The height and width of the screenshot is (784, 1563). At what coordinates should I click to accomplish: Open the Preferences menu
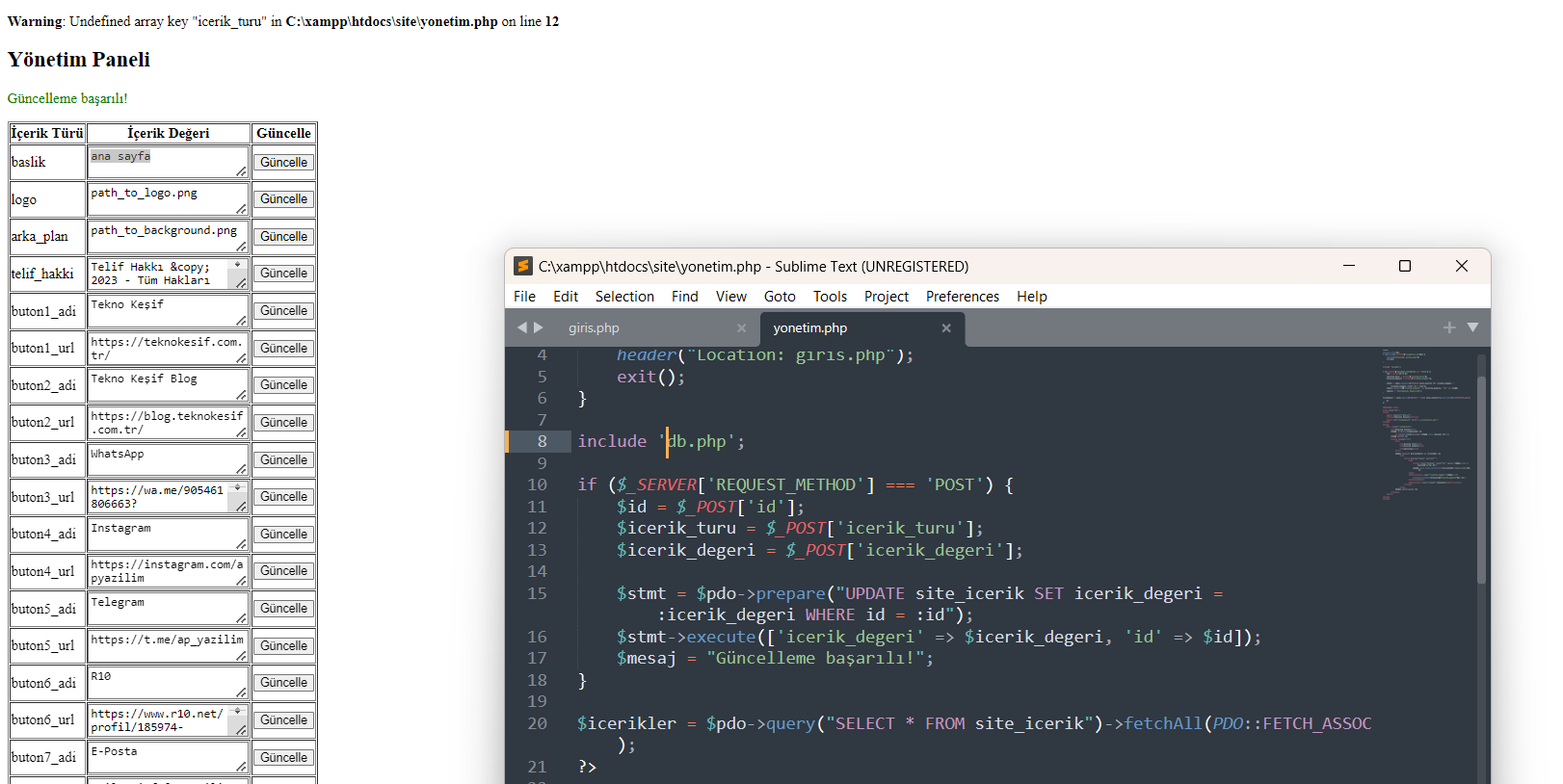[x=963, y=297]
